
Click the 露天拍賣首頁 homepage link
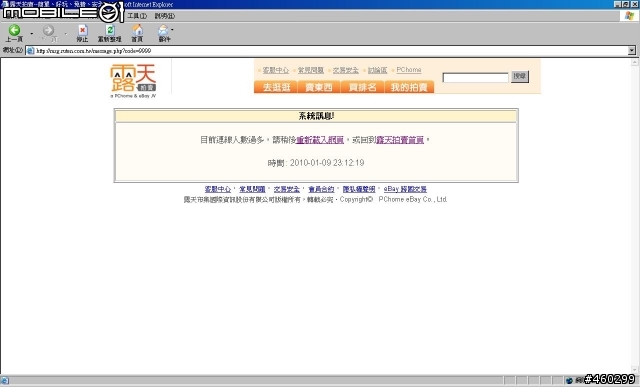point(400,140)
